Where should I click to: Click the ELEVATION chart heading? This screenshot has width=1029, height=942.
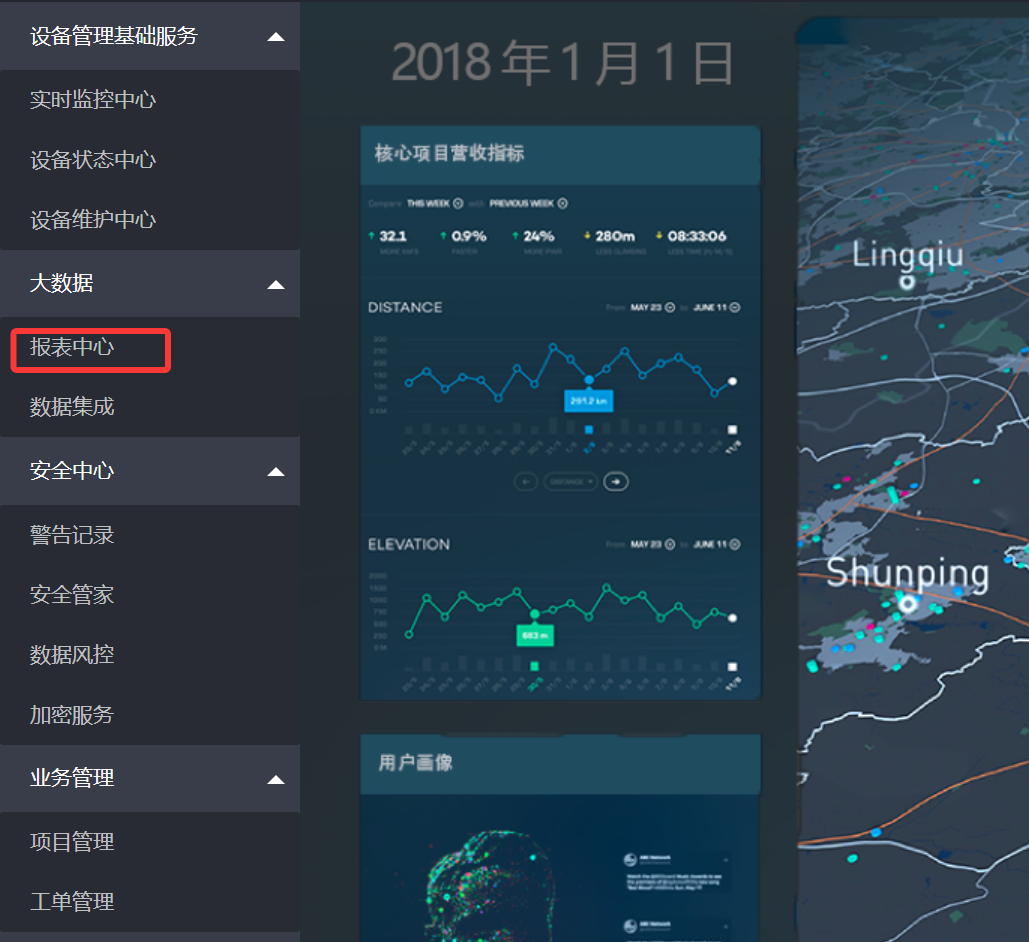[409, 544]
